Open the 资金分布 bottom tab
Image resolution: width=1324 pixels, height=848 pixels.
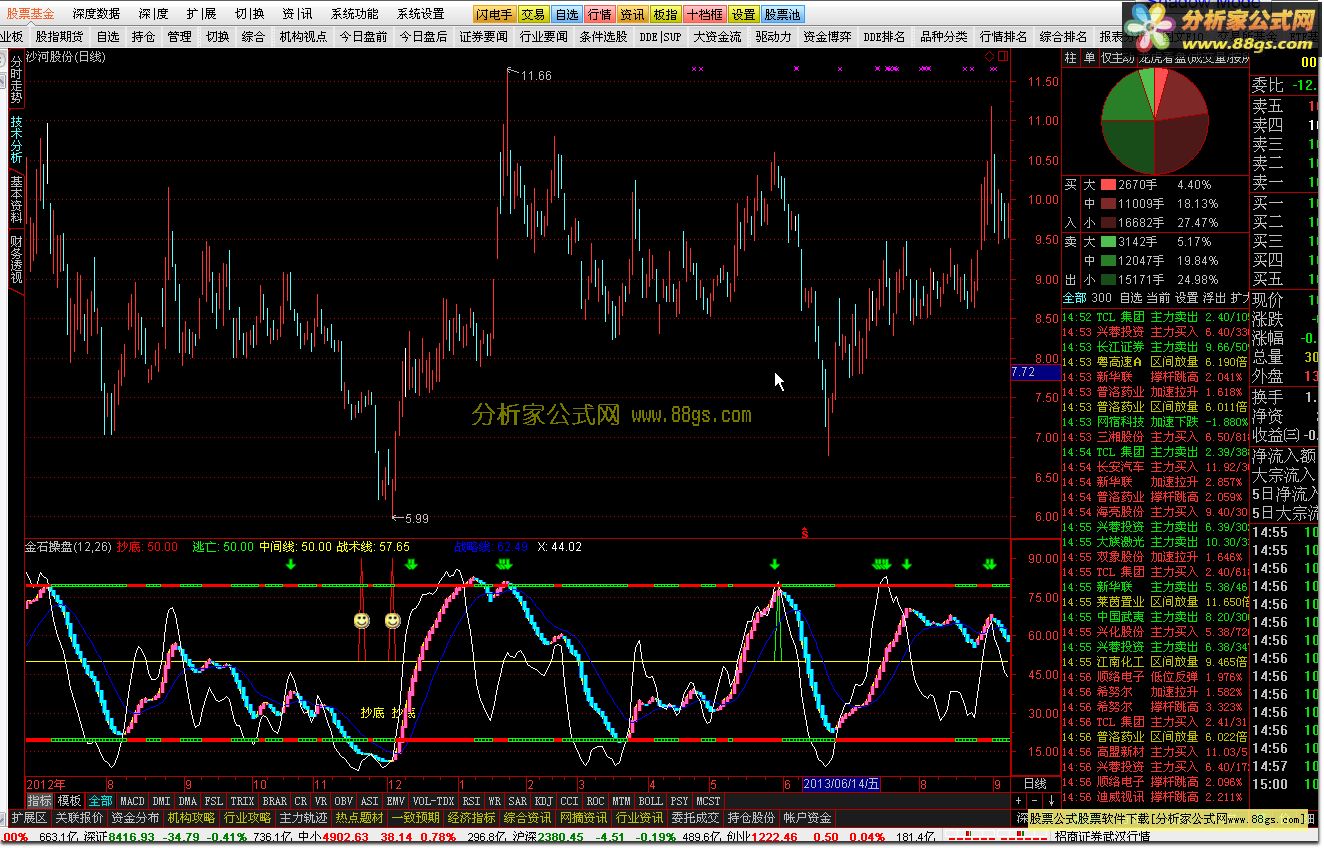point(135,818)
